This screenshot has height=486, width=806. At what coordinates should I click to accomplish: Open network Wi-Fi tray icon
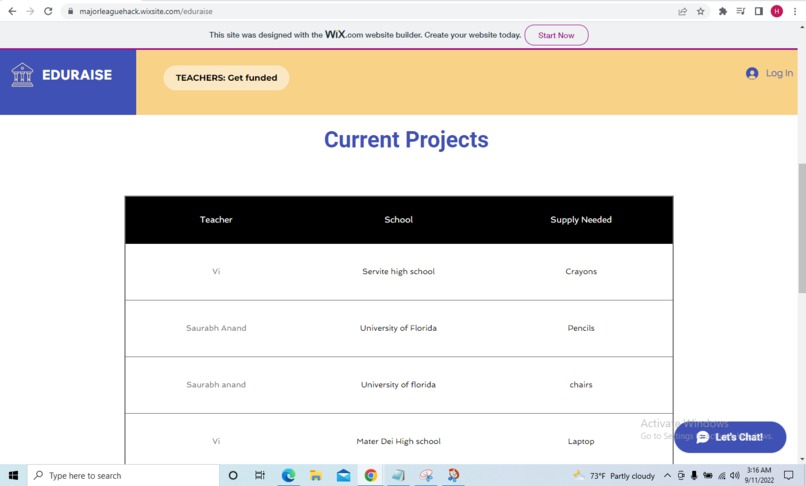point(722,476)
